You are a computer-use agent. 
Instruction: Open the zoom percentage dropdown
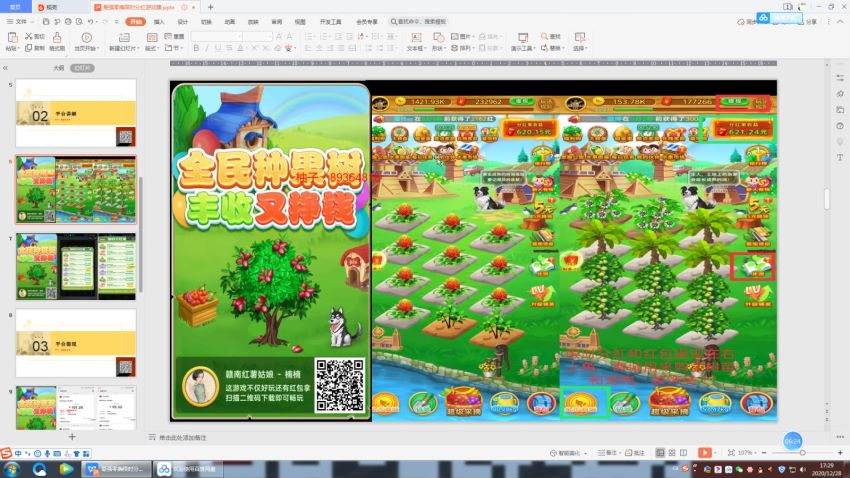pos(746,453)
